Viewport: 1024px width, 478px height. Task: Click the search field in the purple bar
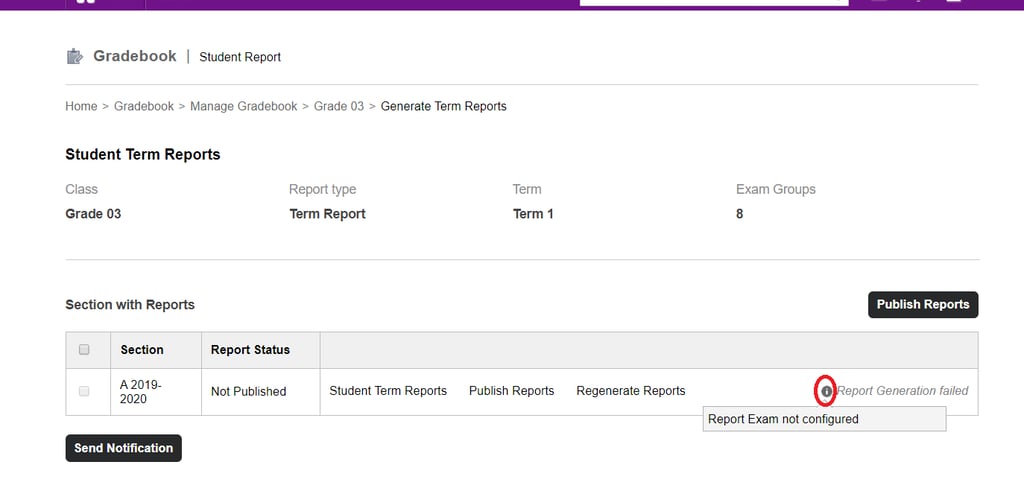click(713, 2)
